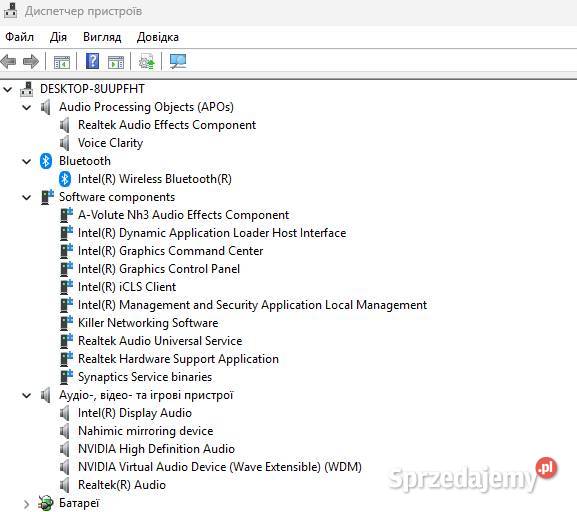Click the DESKTOP-8UUPFHT computer icon
577x512 pixels.
(27, 89)
